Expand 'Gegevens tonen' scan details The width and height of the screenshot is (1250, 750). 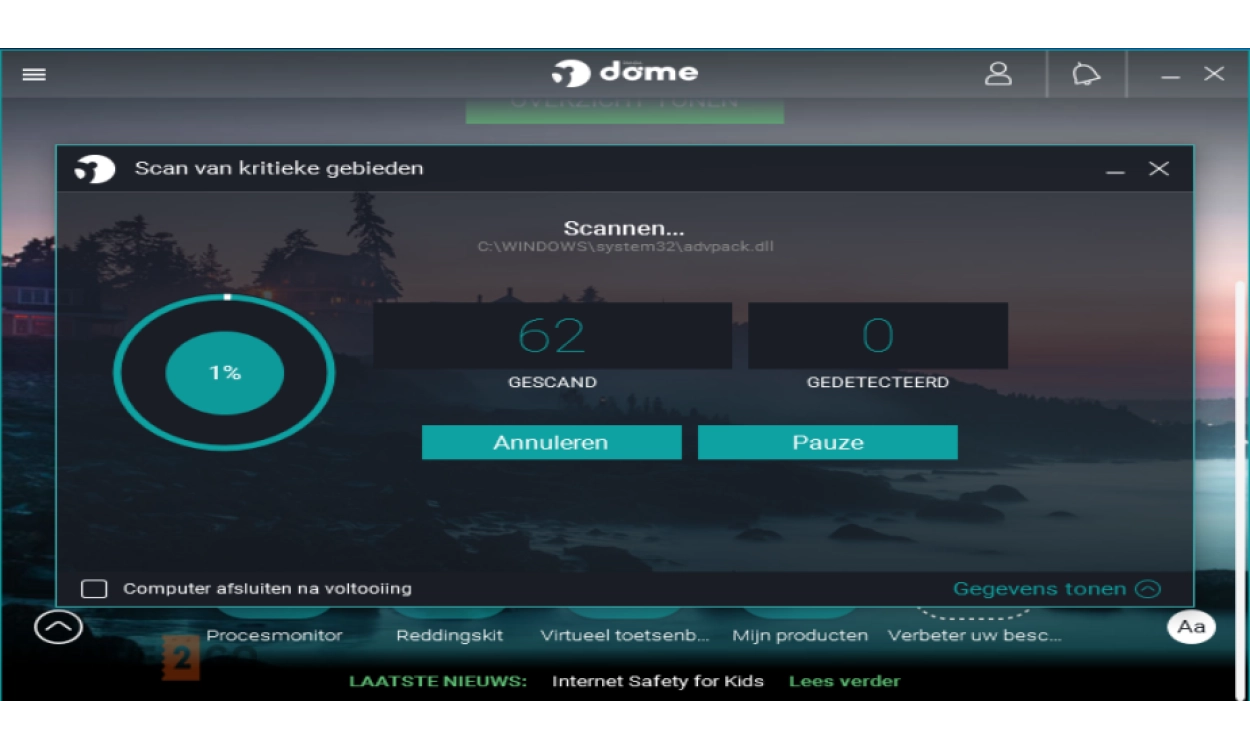coord(1056,589)
